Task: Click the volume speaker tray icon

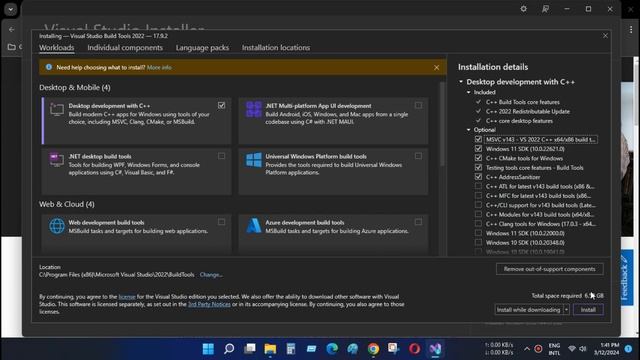Action: [x=583, y=349]
